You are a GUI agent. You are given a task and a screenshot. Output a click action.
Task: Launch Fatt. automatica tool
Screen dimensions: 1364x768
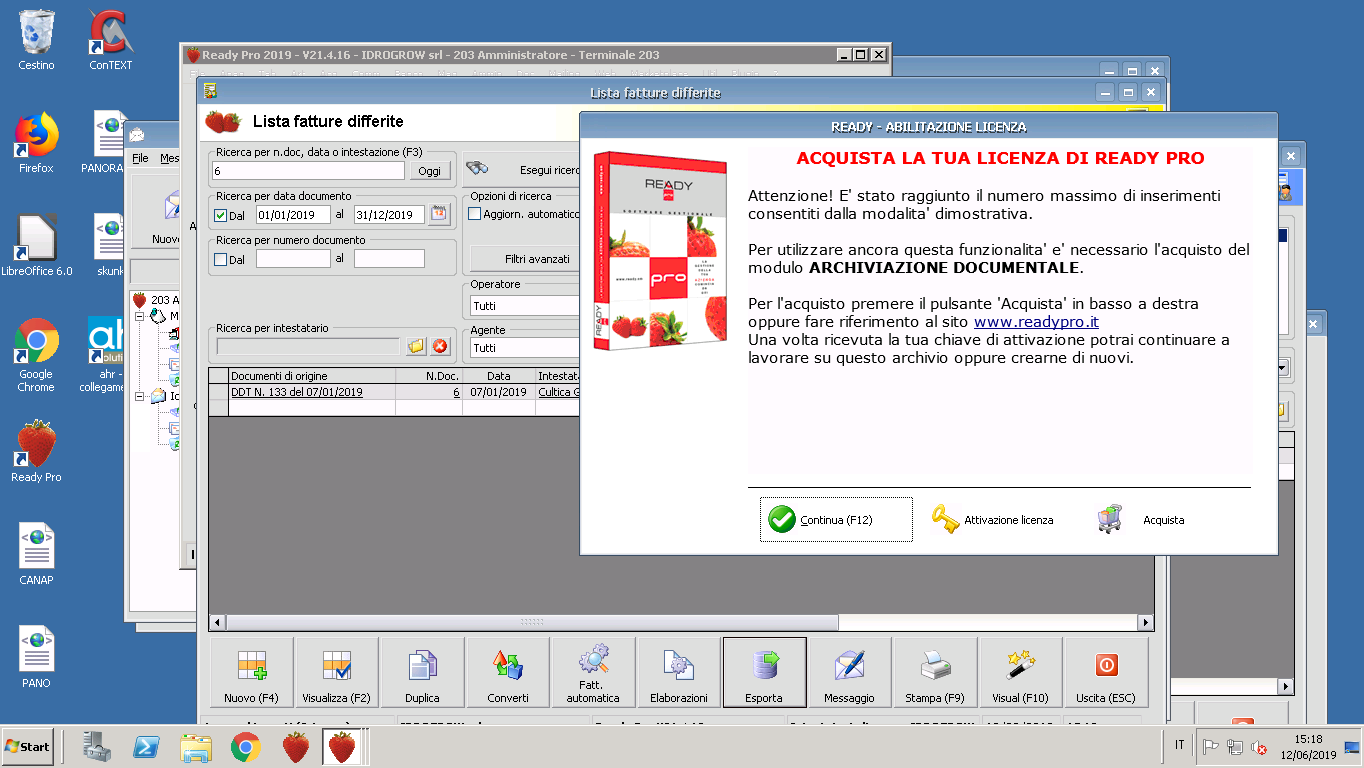(x=593, y=673)
